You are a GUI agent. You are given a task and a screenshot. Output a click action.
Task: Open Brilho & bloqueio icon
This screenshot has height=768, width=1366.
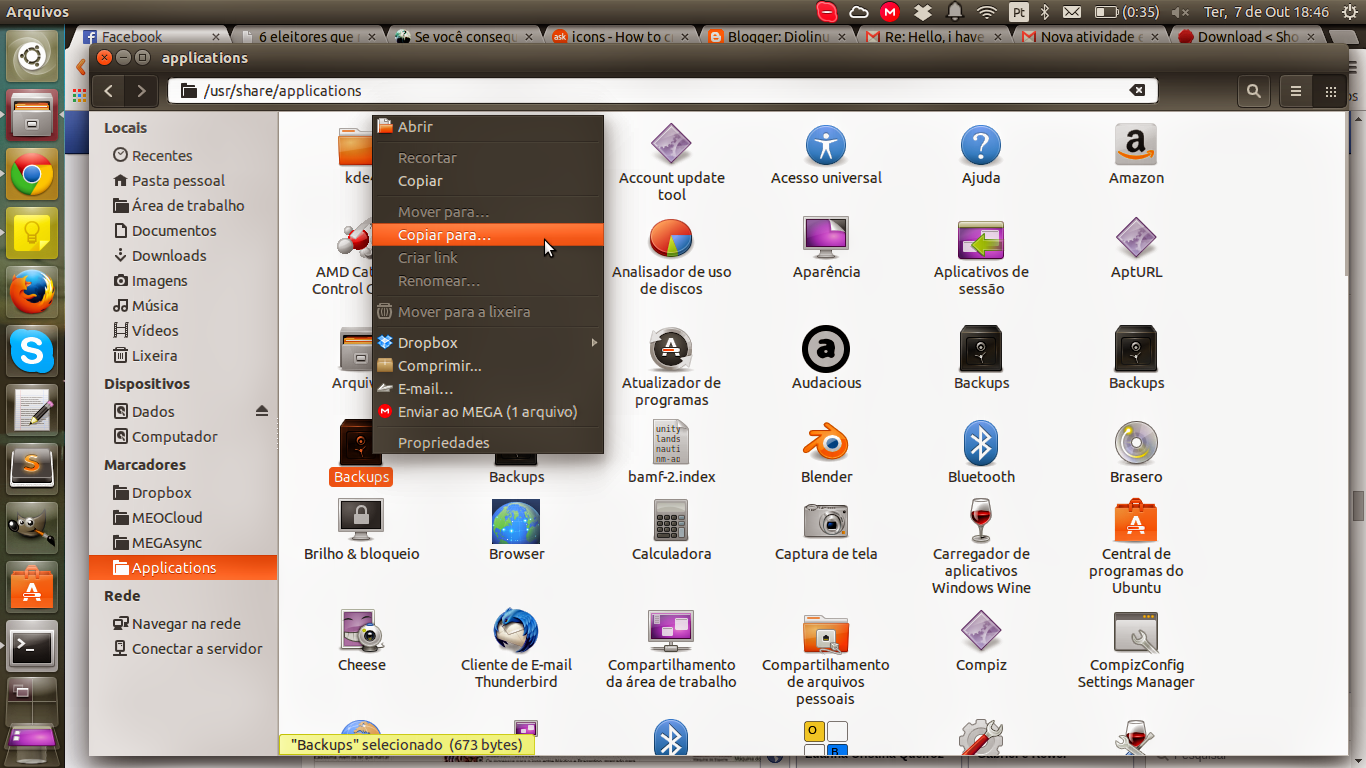pyautogui.click(x=361, y=520)
